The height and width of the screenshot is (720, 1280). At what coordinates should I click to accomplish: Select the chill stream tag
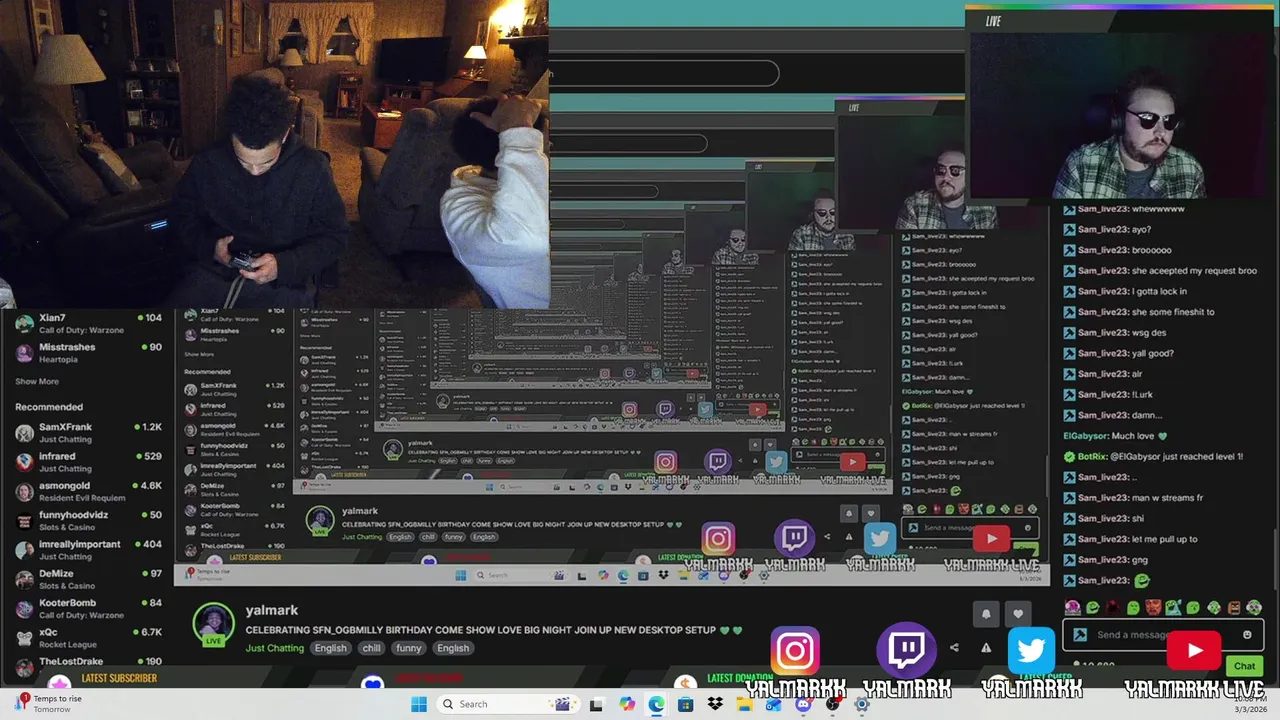point(372,648)
